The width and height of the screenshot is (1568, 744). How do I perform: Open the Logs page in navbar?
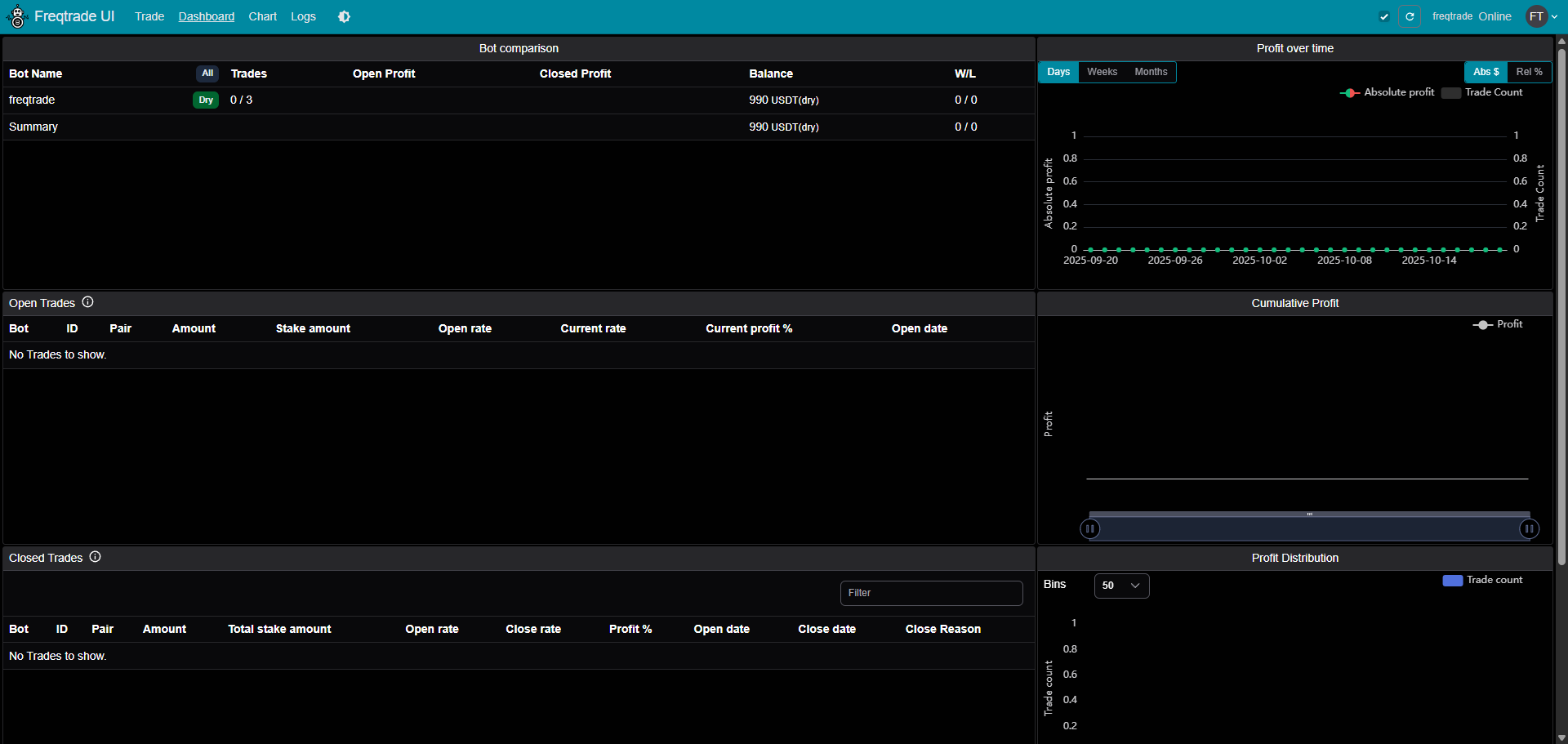click(303, 16)
